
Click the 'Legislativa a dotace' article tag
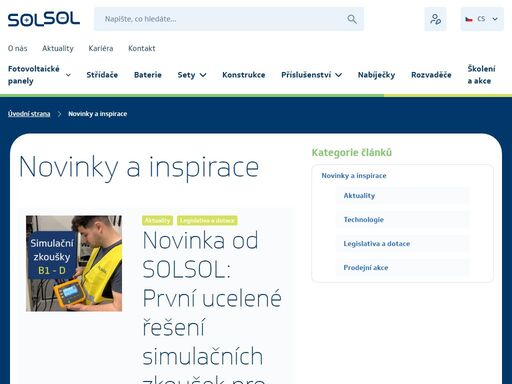coord(207,220)
